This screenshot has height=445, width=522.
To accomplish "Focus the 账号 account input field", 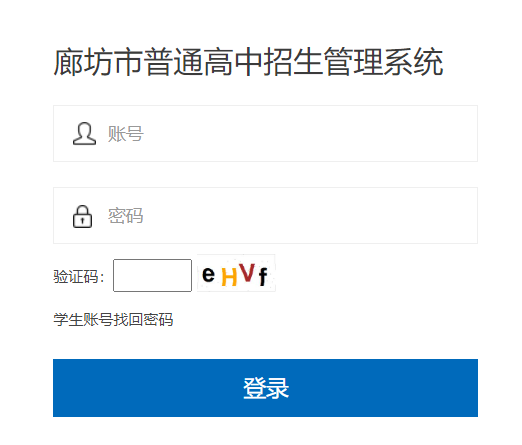I will tap(265, 134).
